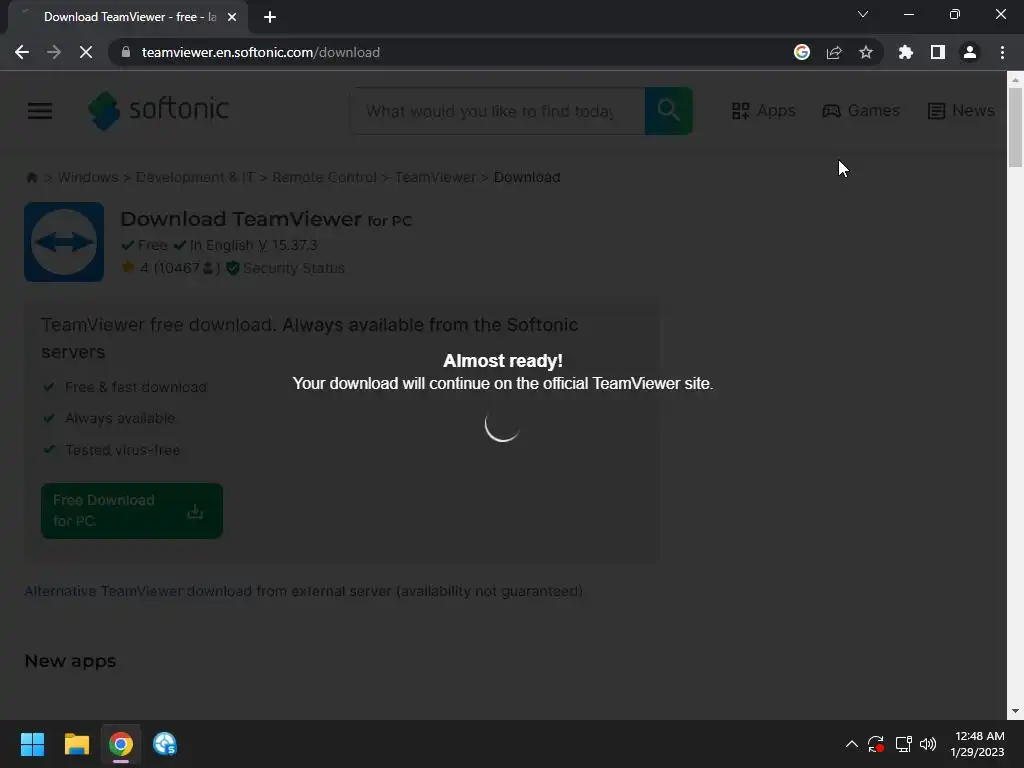Open the globe app in taskbar
The height and width of the screenshot is (768, 1024).
pos(165,744)
